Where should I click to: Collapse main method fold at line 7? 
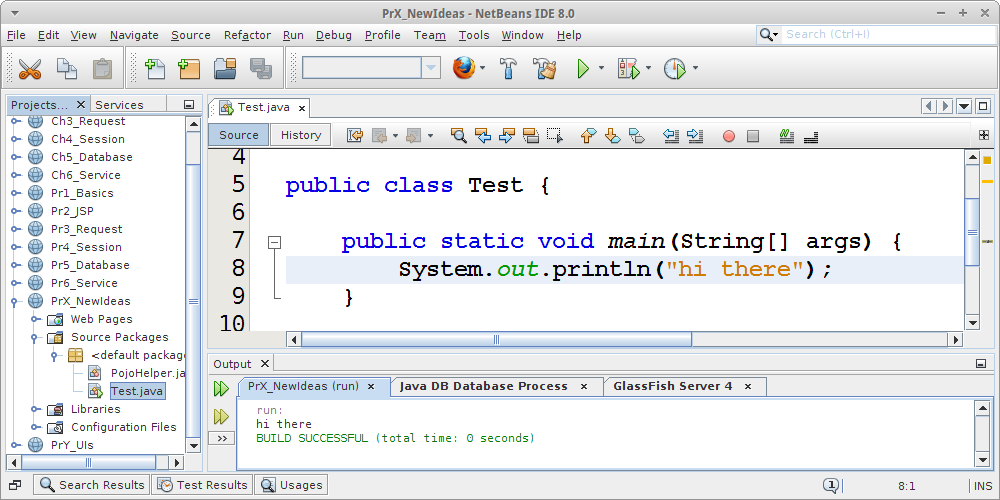click(x=275, y=242)
